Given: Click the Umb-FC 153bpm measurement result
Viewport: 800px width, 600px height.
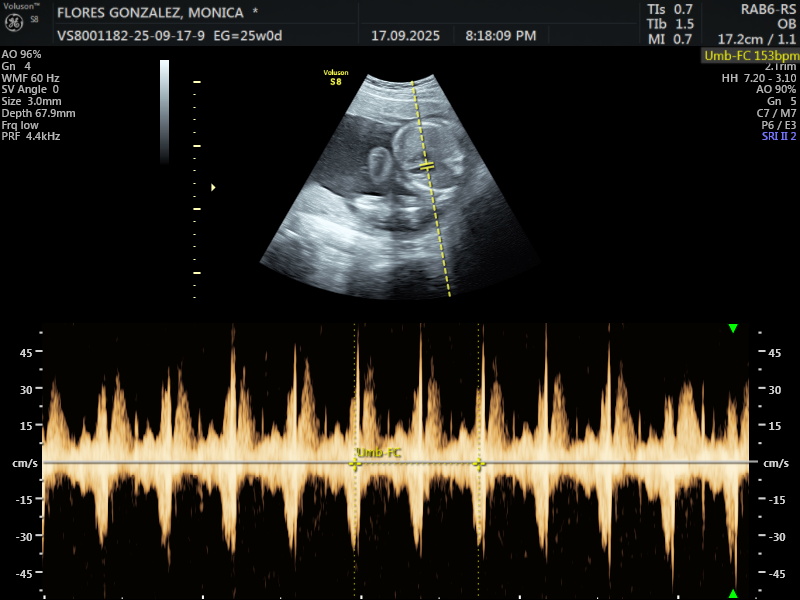Looking at the screenshot, I should coord(751,57).
